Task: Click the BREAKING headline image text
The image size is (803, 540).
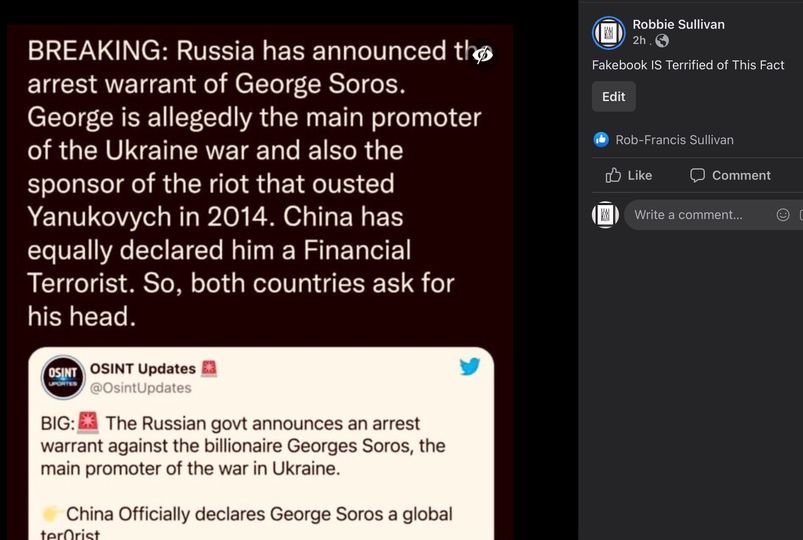Action: pyautogui.click(x=255, y=183)
